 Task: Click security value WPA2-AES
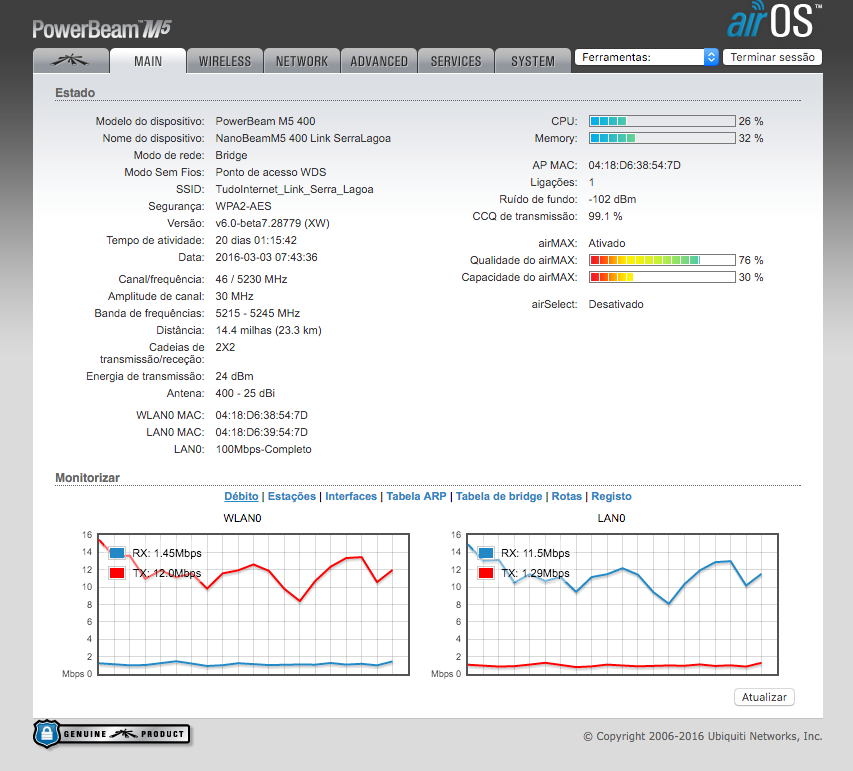pyautogui.click(x=243, y=206)
